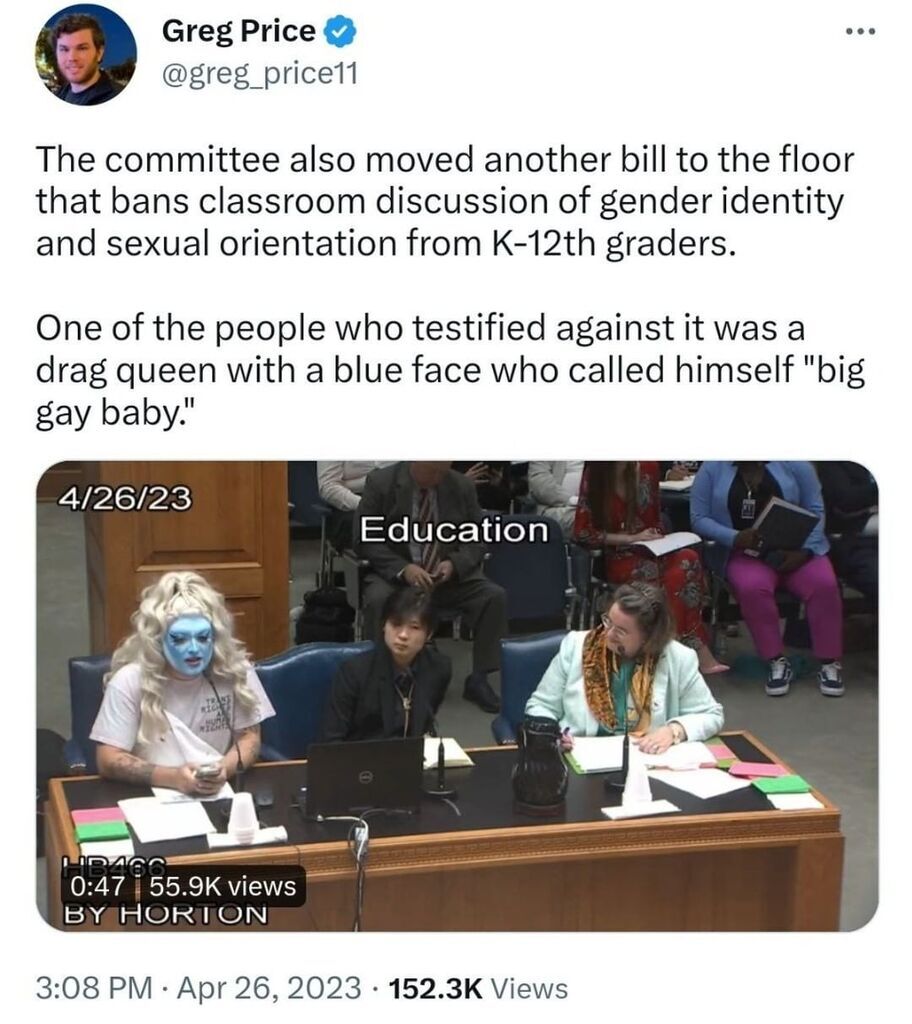This screenshot has height=1024, width=912.
Task: Play the embedded committee hearing video
Action: [457, 696]
